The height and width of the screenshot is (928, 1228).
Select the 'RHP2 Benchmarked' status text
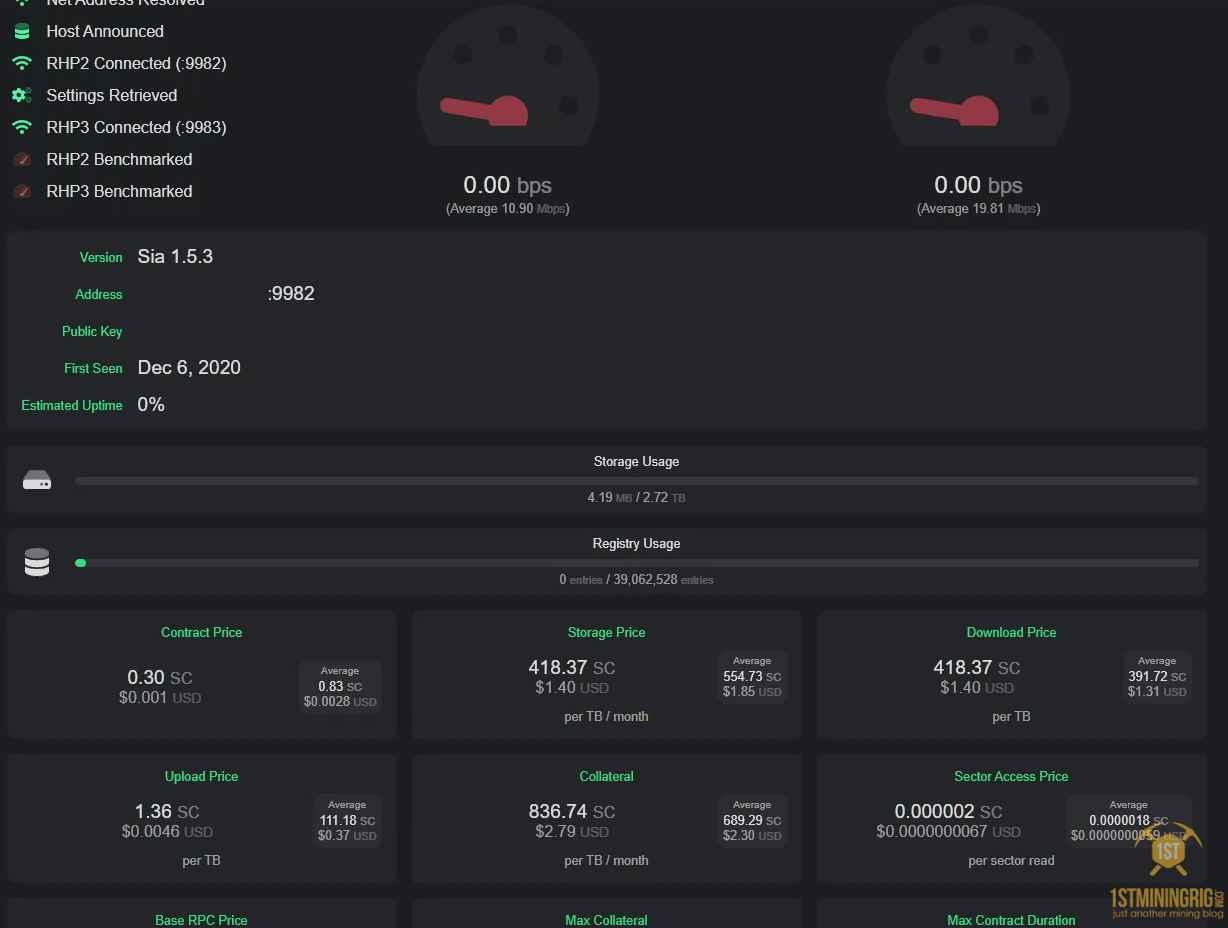coord(119,159)
